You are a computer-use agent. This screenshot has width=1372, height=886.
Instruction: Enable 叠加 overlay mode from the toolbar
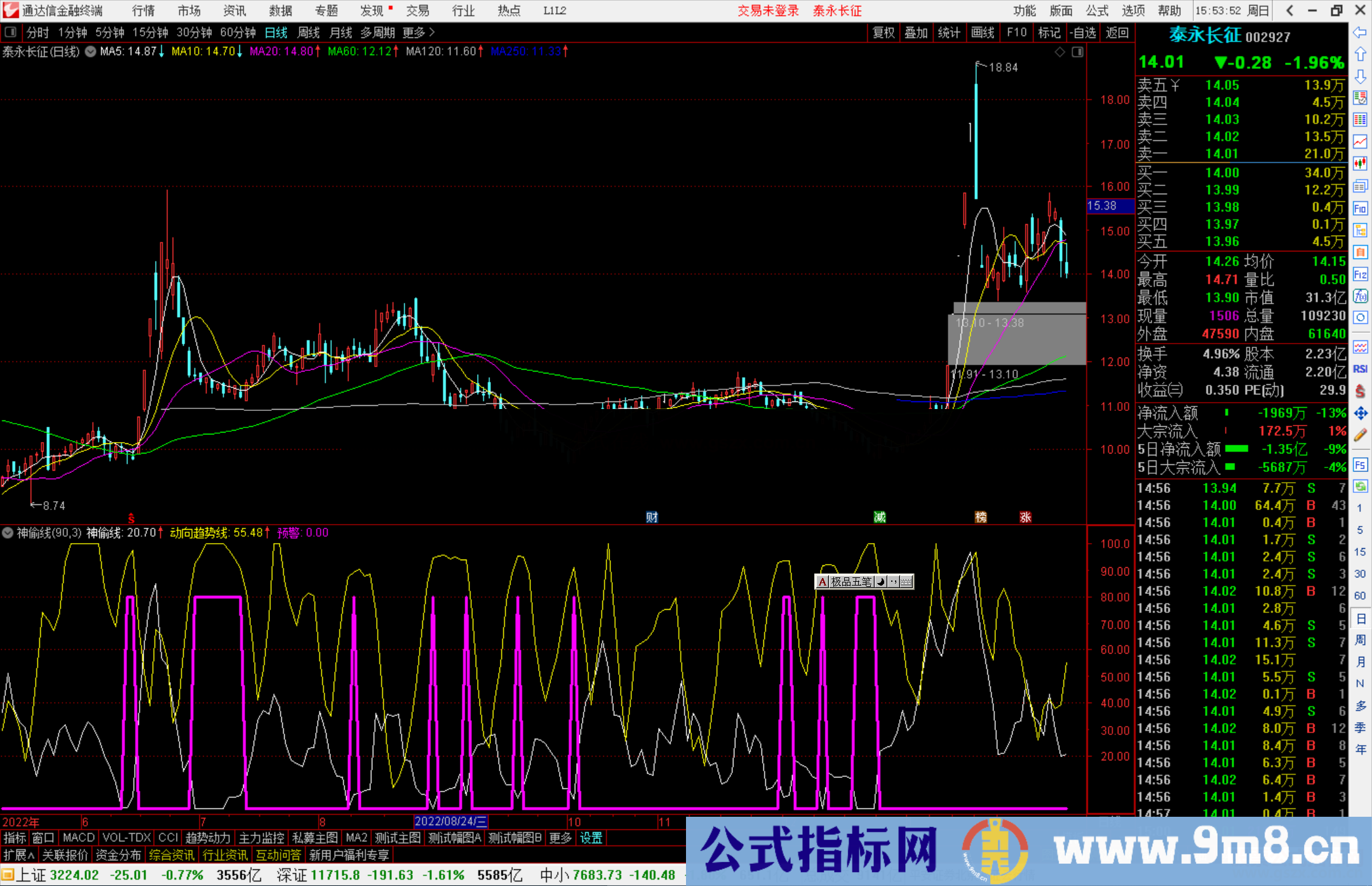coord(917,32)
